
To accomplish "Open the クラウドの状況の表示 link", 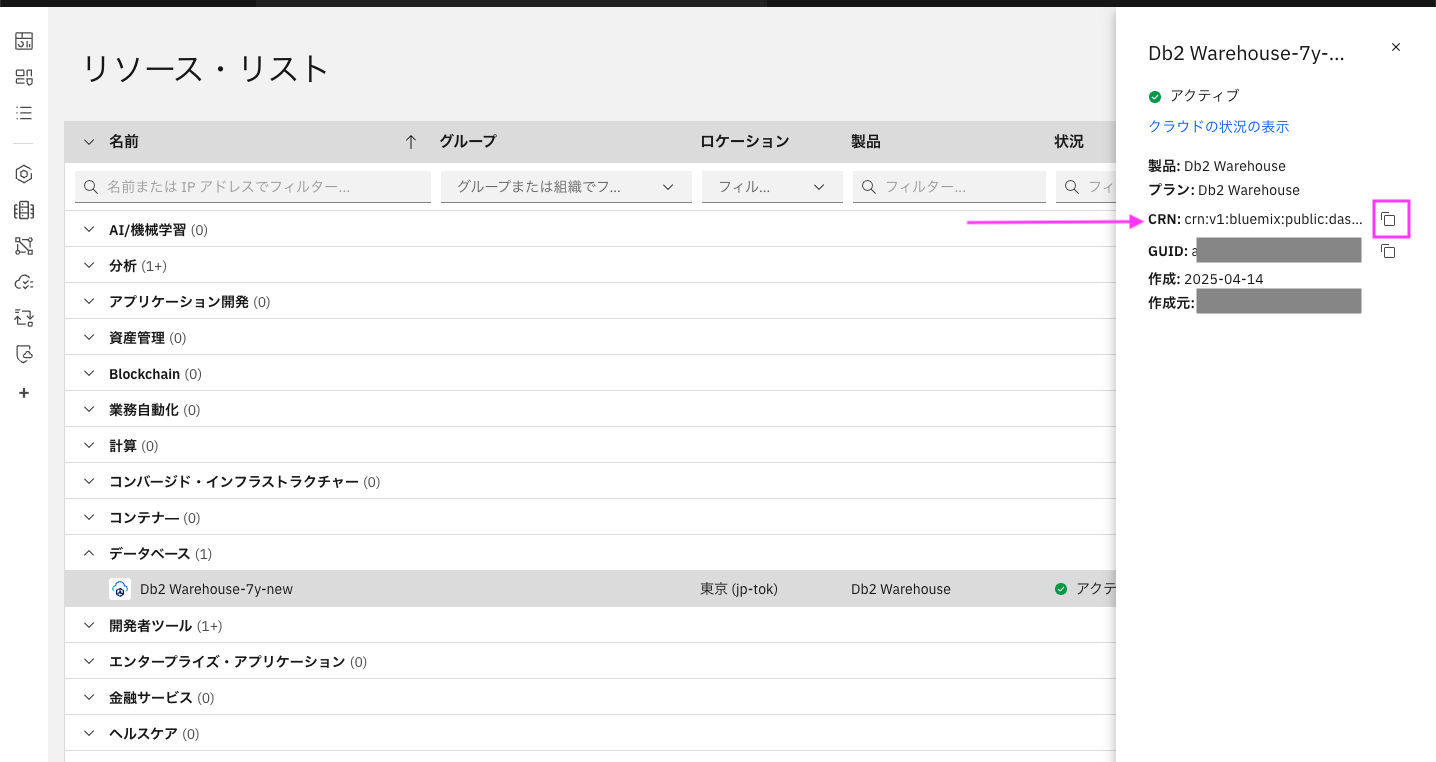I will coord(1218,127).
